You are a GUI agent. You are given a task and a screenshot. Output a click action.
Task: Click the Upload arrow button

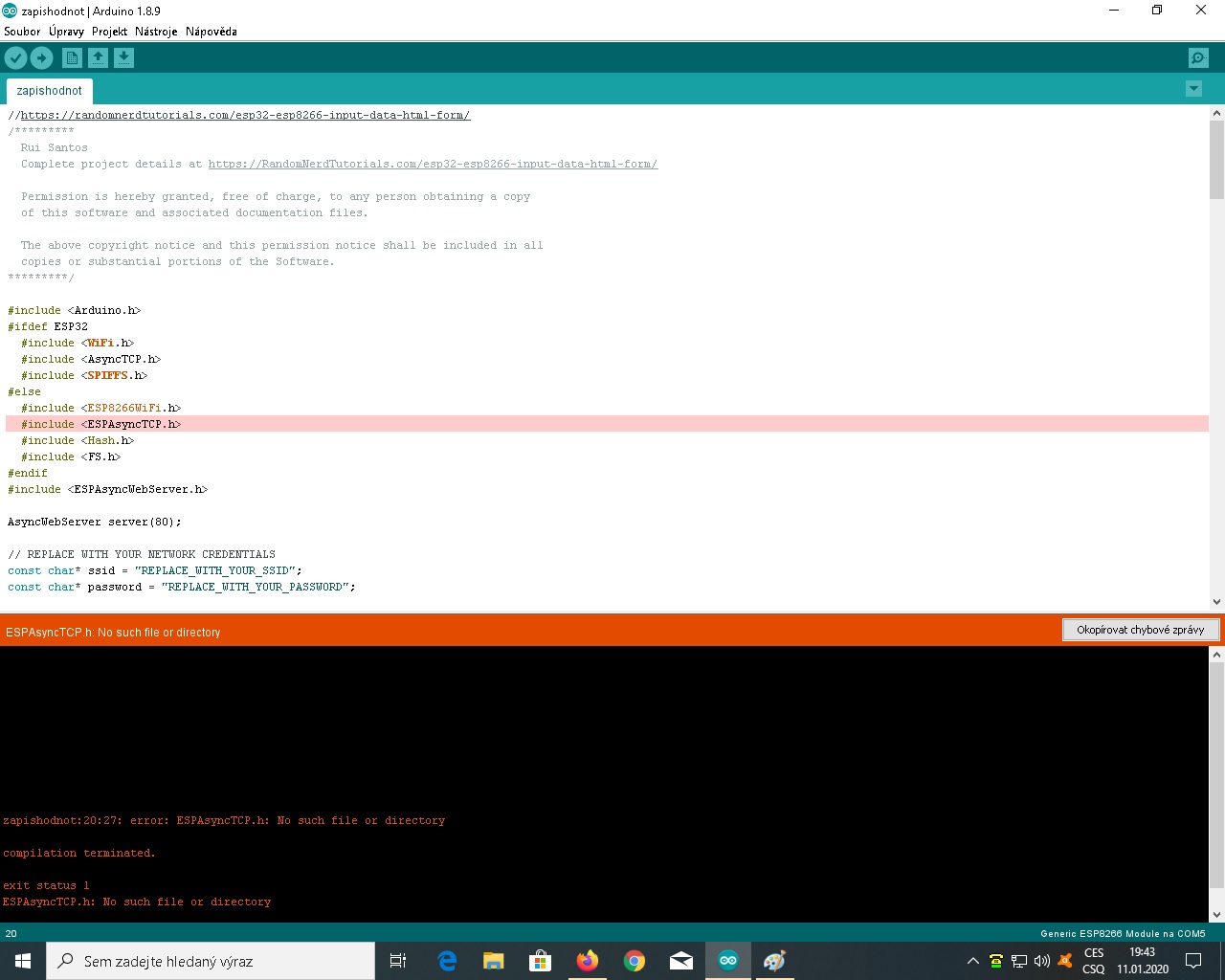click(41, 58)
